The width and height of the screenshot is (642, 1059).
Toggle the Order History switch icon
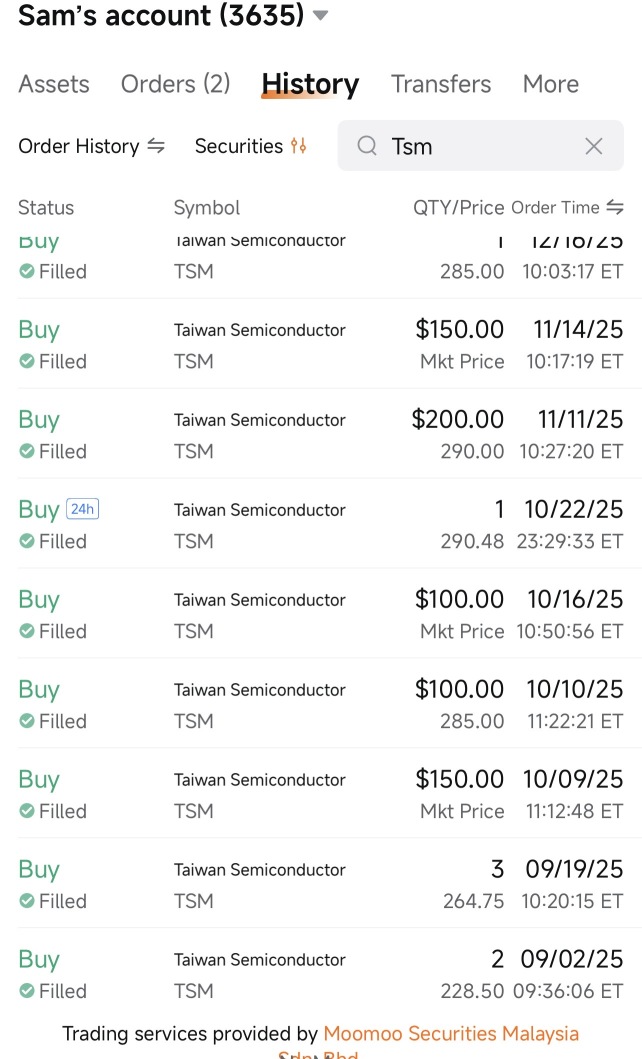(x=156, y=146)
